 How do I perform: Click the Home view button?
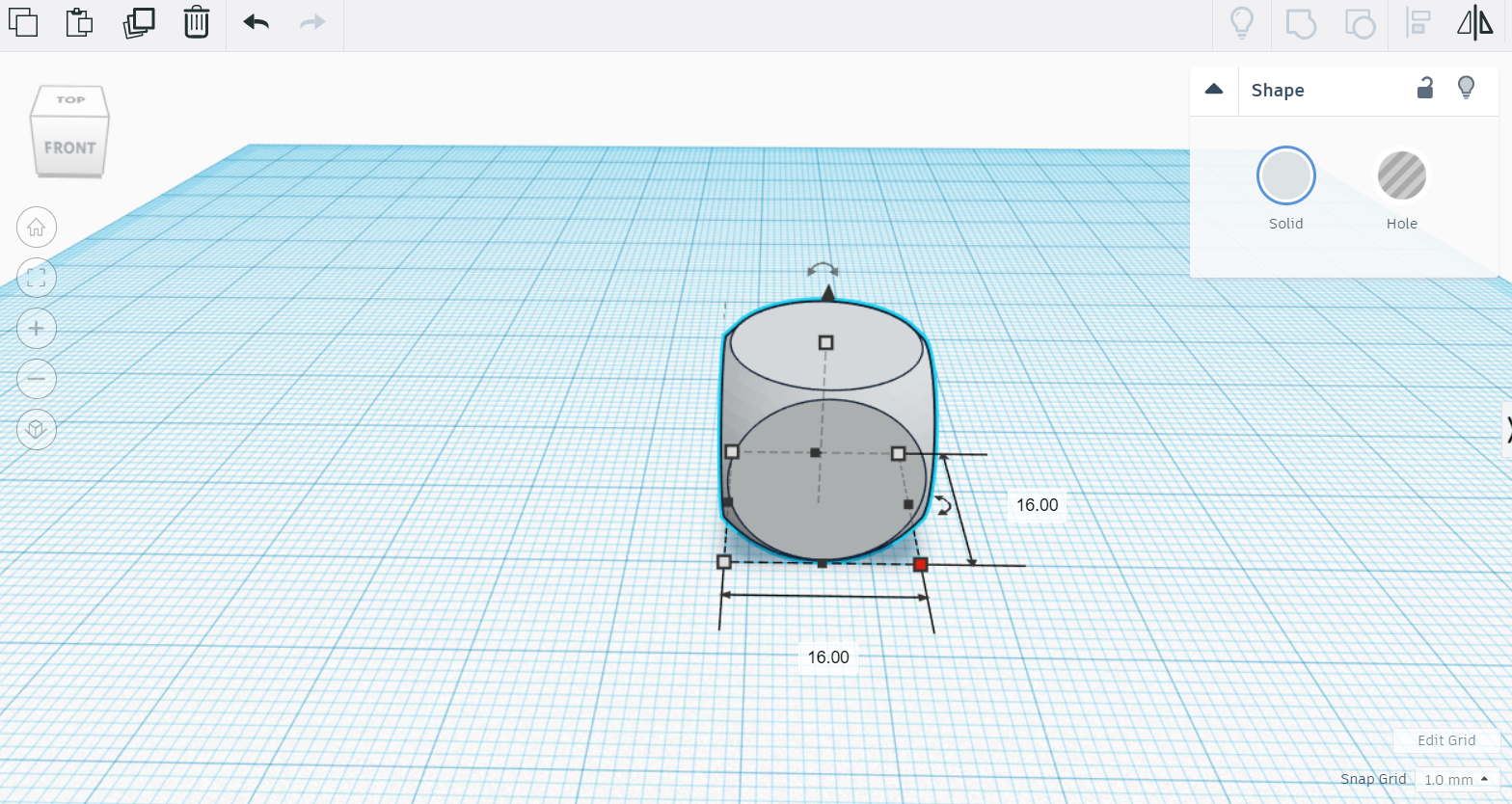[x=37, y=228]
